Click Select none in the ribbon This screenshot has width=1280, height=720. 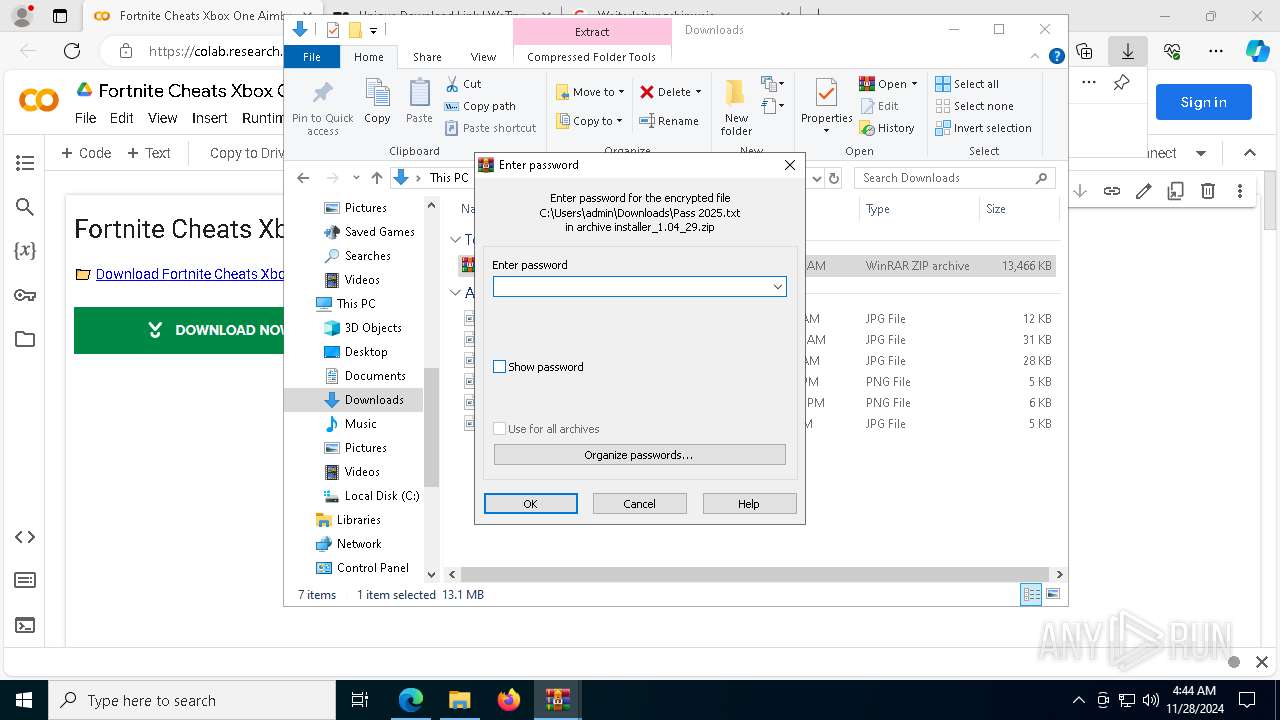coord(975,106)
